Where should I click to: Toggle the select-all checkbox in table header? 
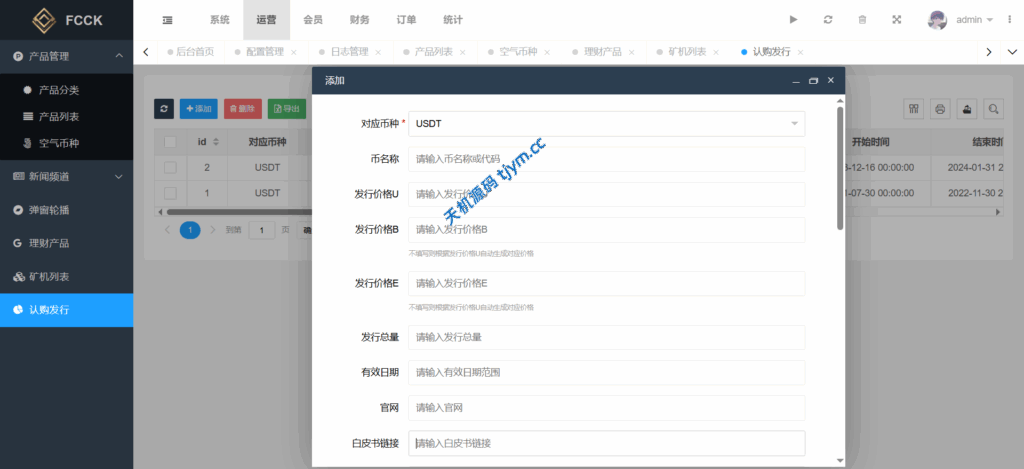point(170,142)
